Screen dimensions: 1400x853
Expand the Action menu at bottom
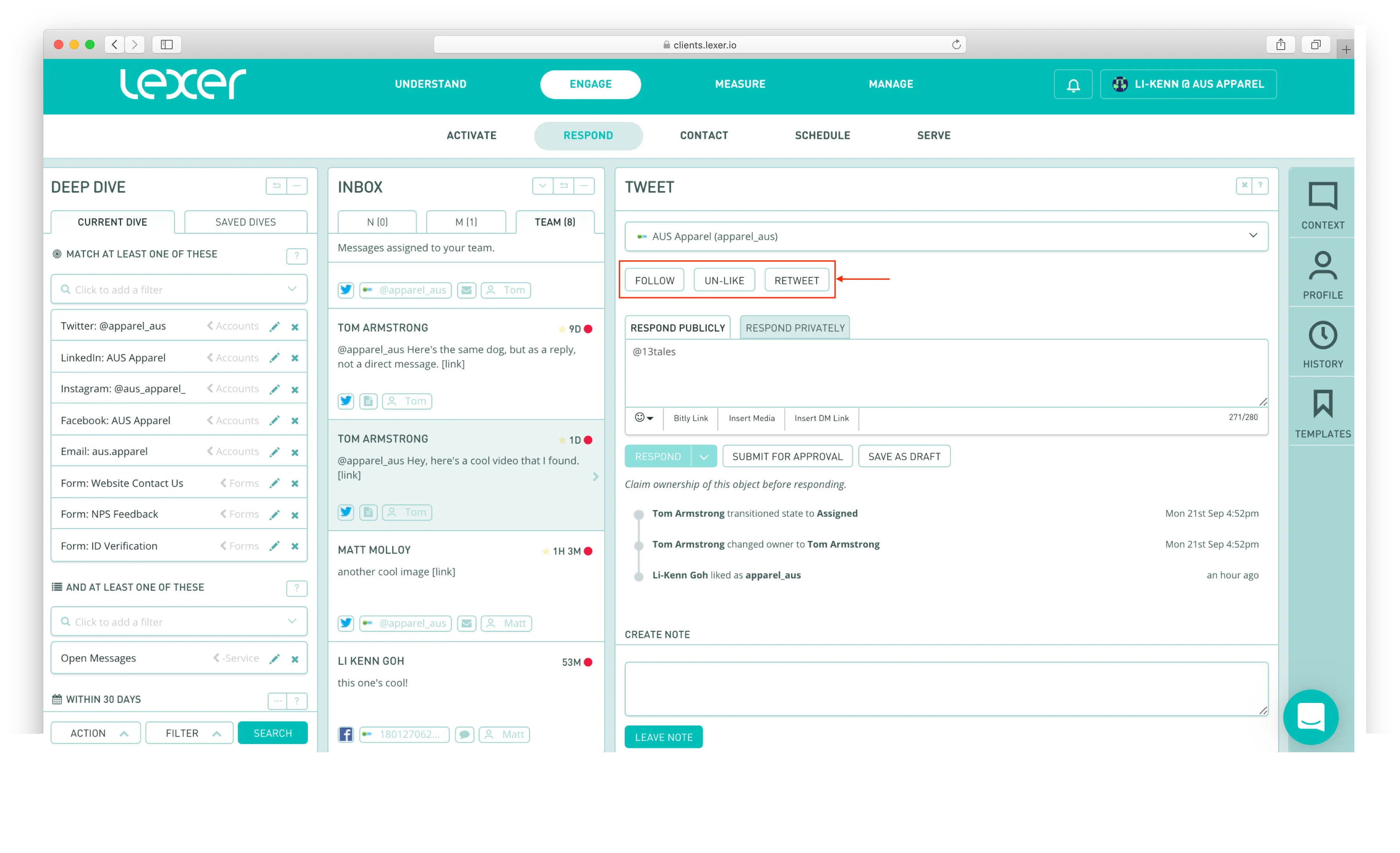(x=95, y=733)
